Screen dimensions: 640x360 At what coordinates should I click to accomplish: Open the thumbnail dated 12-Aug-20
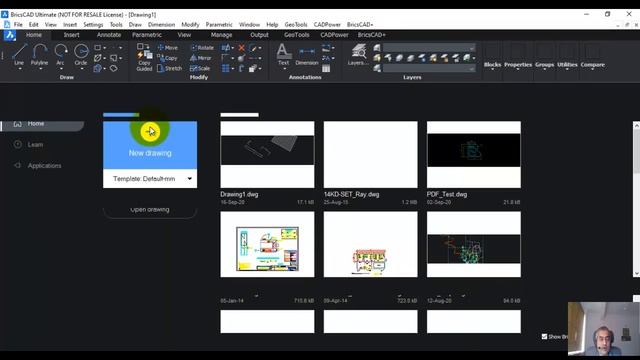[x=474, y=244]
